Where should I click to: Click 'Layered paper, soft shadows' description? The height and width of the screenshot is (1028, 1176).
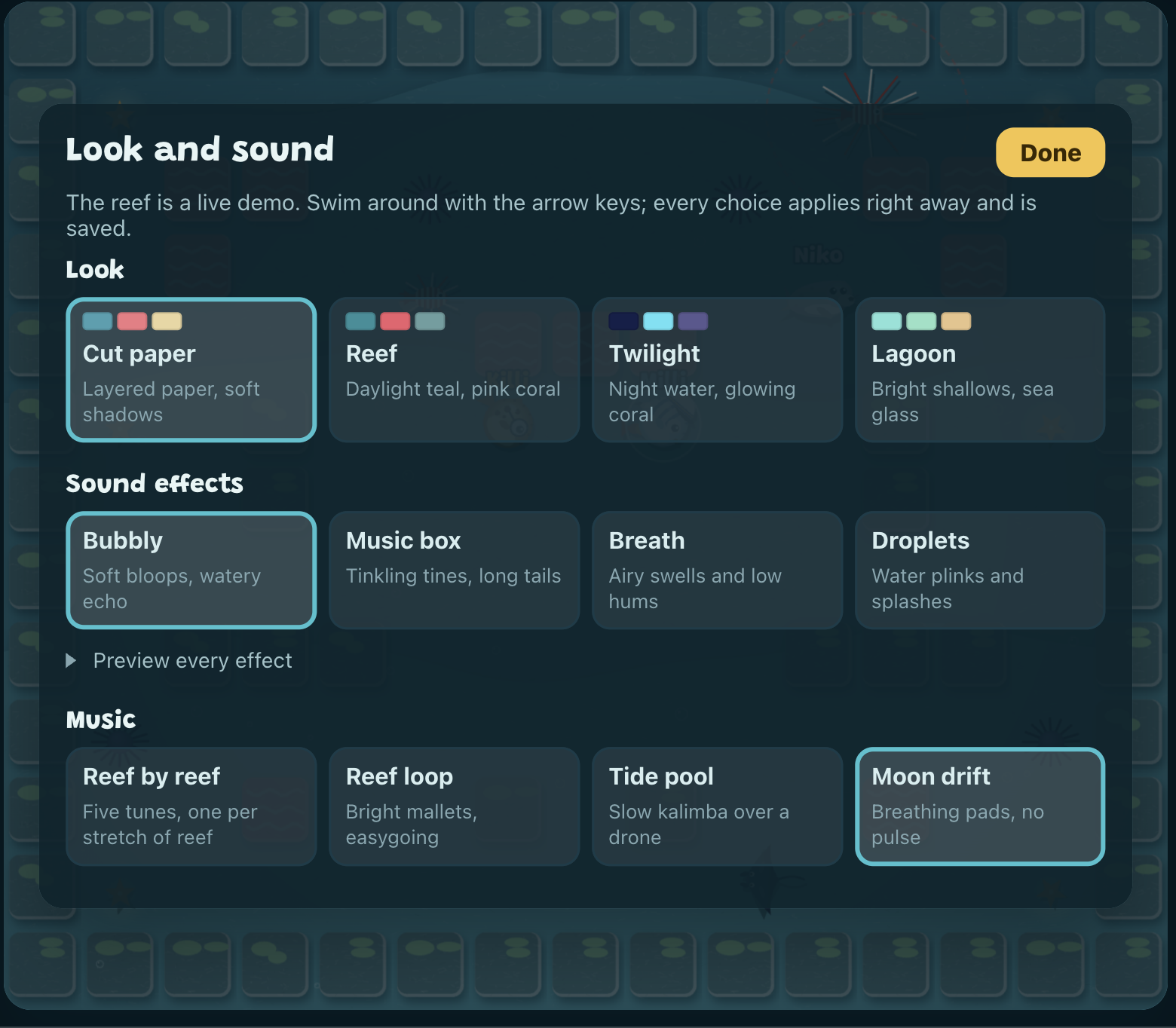[x=171, y=402]
